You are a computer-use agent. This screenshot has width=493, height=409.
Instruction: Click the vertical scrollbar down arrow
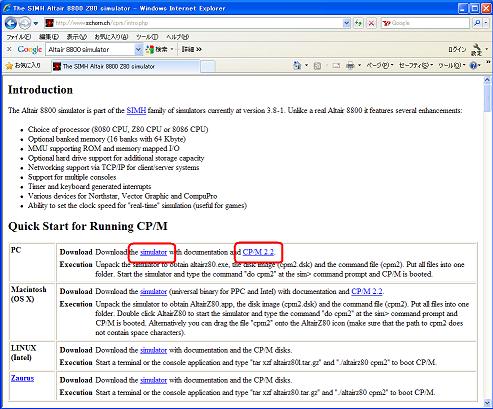point(487,402)
